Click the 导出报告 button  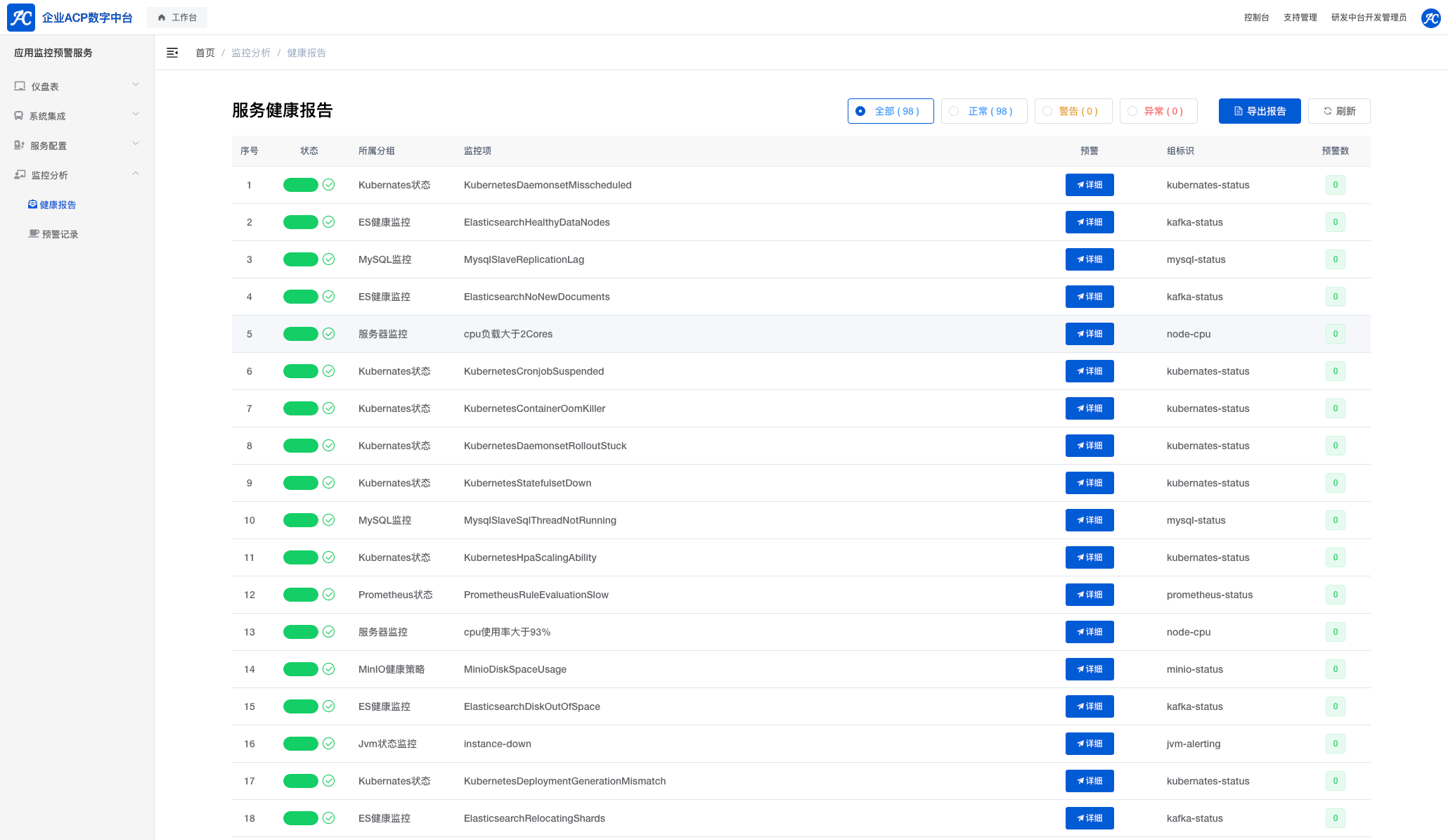pyautogui.click(x=1259, y=111)
